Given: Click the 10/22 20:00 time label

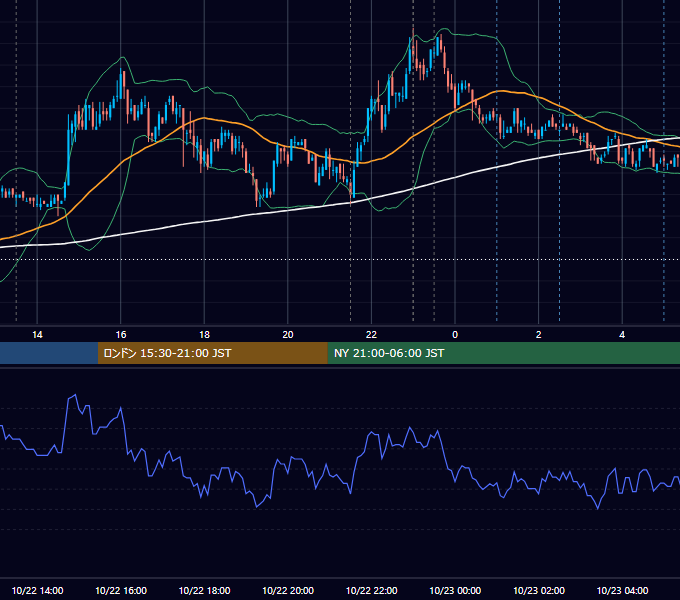Looking at the screenshot, I should [288, 590].
